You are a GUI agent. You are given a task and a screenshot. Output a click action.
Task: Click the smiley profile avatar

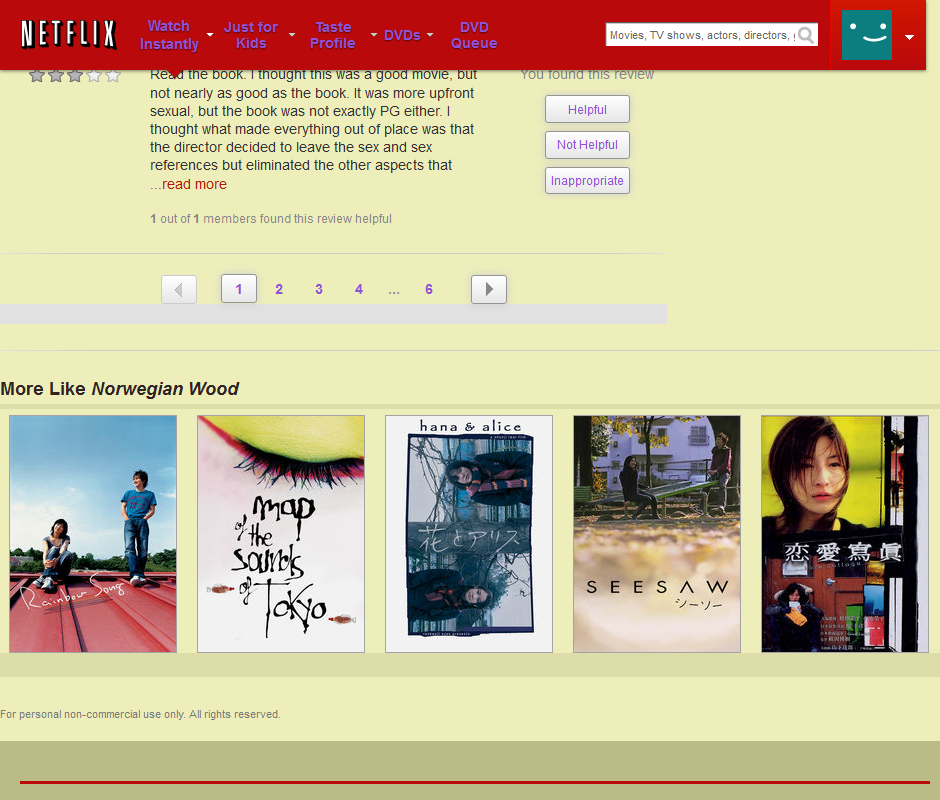[866, 36]
